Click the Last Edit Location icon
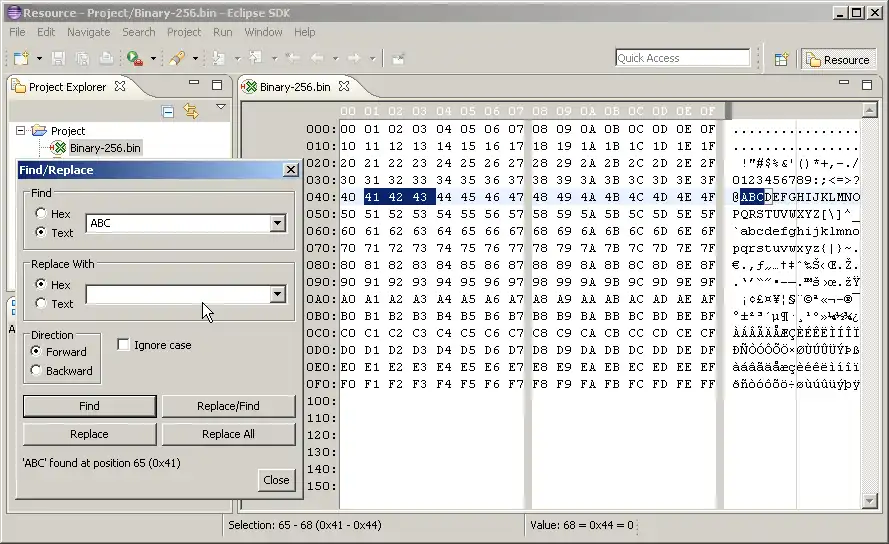Screen dimensions: 889x544 point(293,58)
